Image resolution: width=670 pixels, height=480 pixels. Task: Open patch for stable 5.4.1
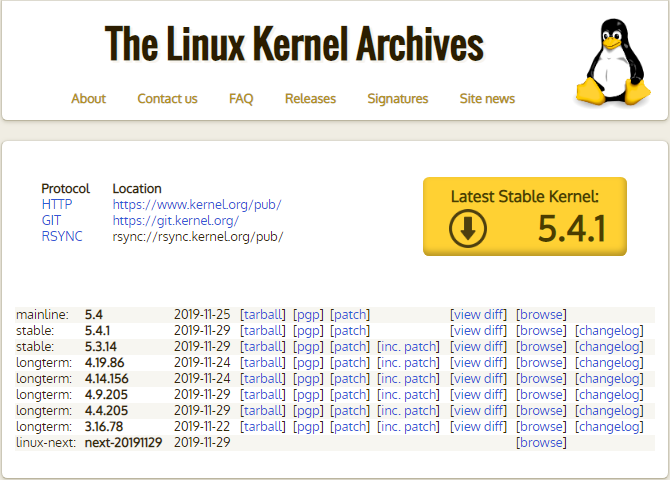[x=350, y=330]
